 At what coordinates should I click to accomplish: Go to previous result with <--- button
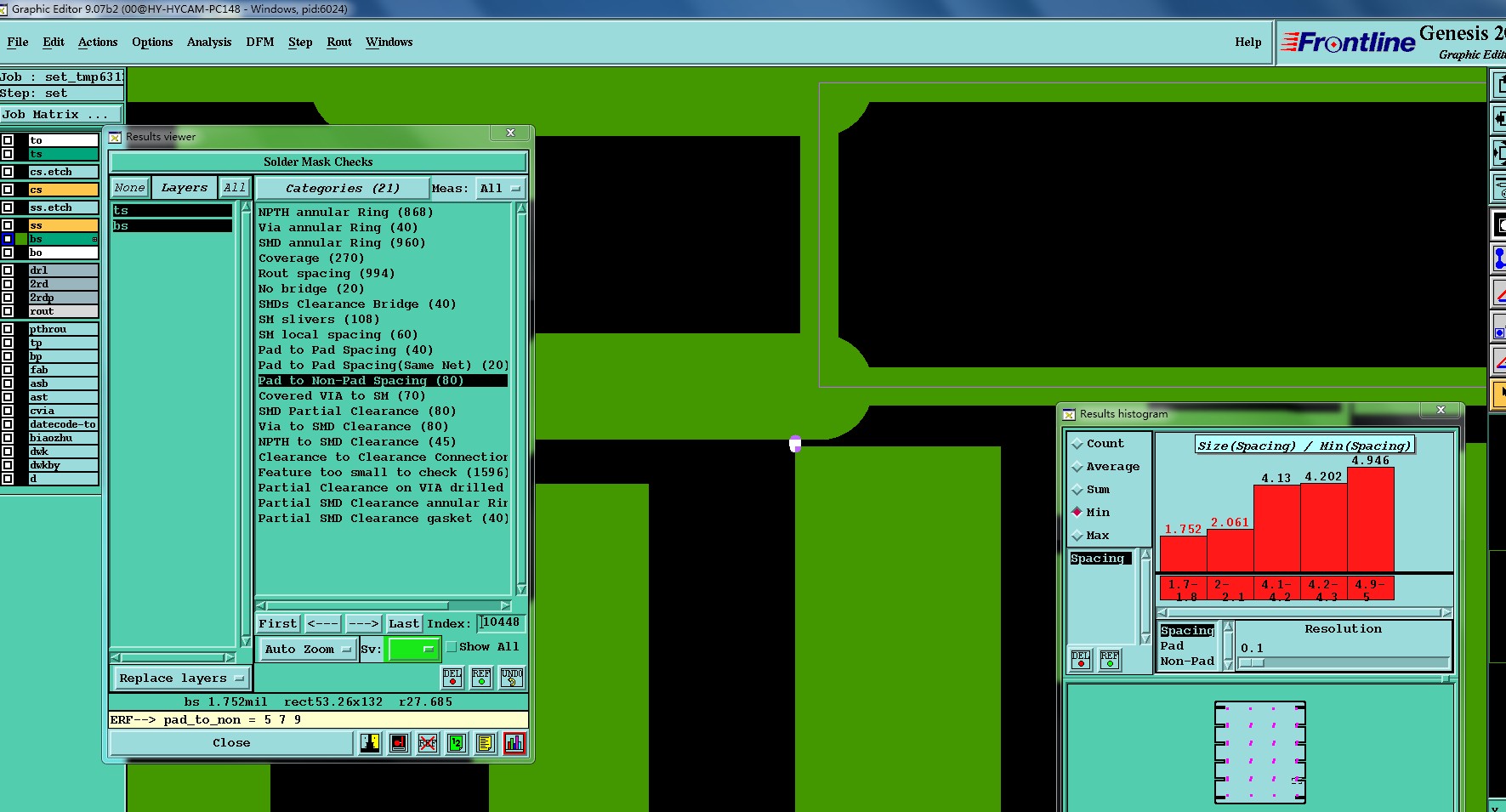[x=322, y=624]
